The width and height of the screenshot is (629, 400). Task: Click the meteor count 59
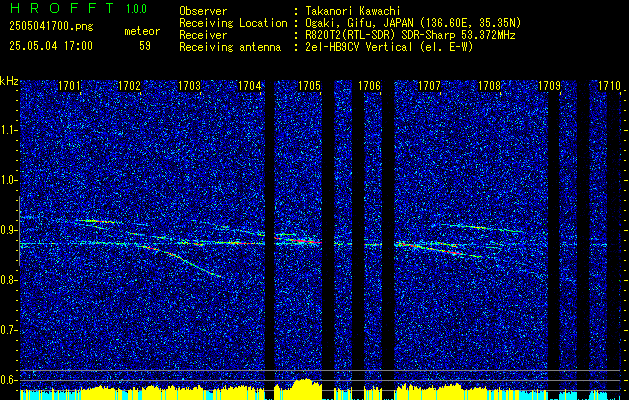click(145, 46)
